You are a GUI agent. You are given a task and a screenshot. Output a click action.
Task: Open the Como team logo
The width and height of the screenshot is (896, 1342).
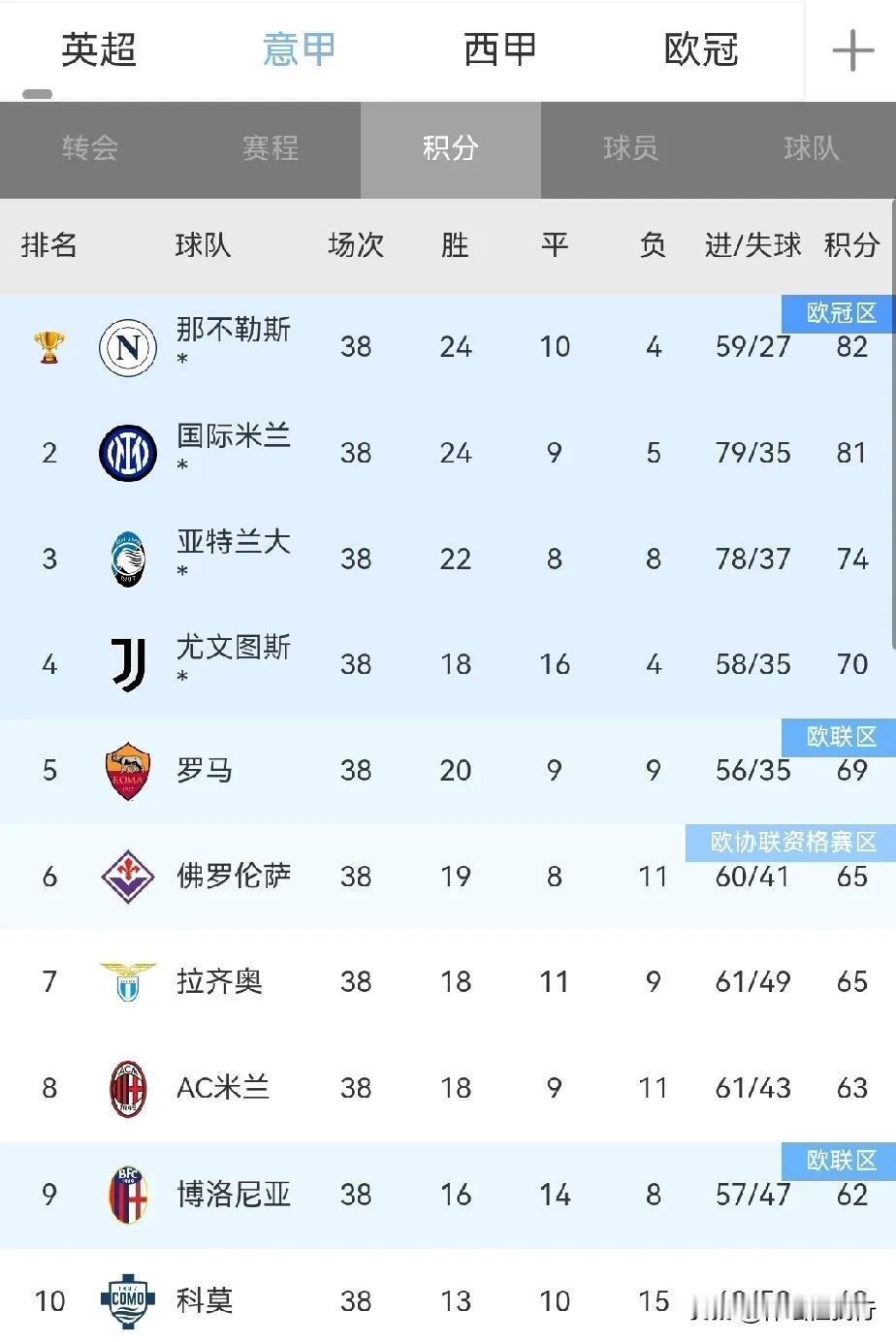pos(128,1299)
